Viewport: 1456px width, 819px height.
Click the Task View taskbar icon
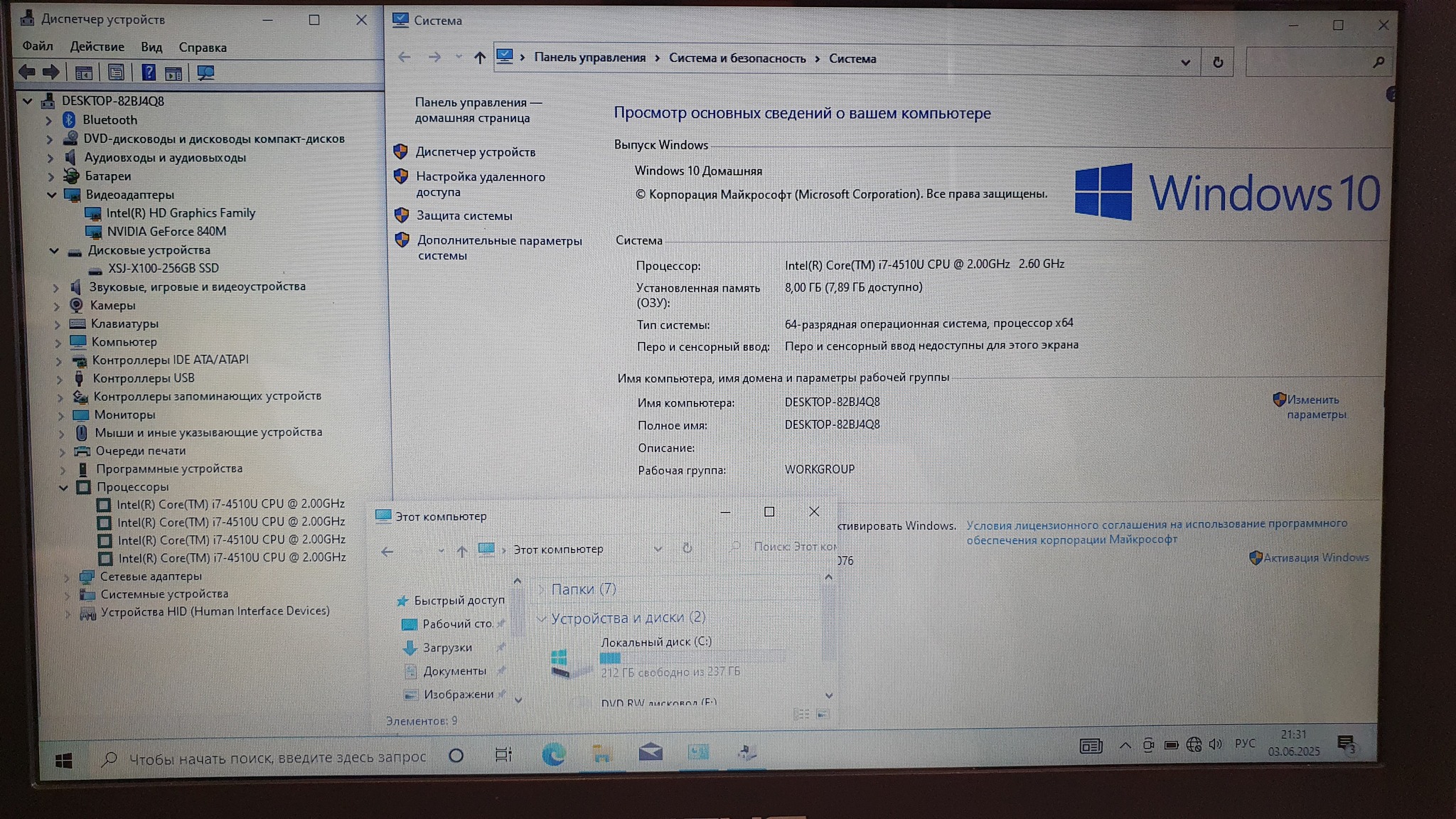click(503, 754)
